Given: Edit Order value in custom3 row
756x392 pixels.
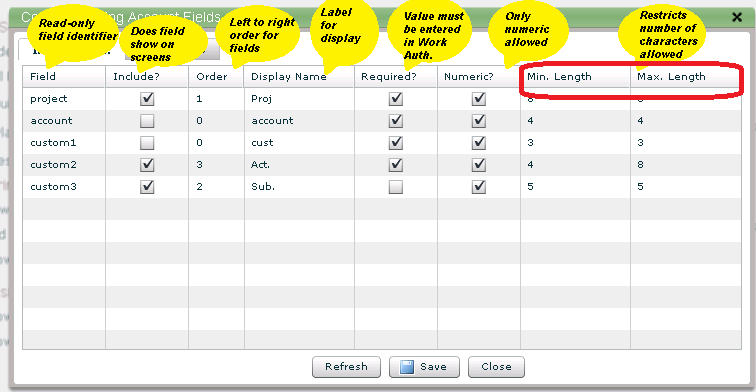Looking at the screenshot, I should coord(216,187).
